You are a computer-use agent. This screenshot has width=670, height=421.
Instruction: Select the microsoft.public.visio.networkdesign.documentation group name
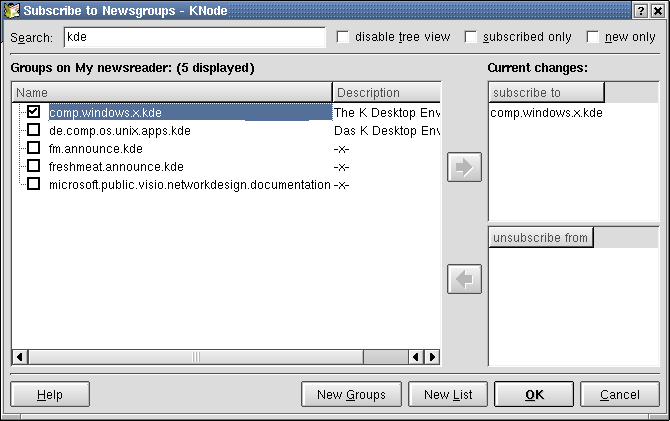pyautogui.click(x=190, y=185)
